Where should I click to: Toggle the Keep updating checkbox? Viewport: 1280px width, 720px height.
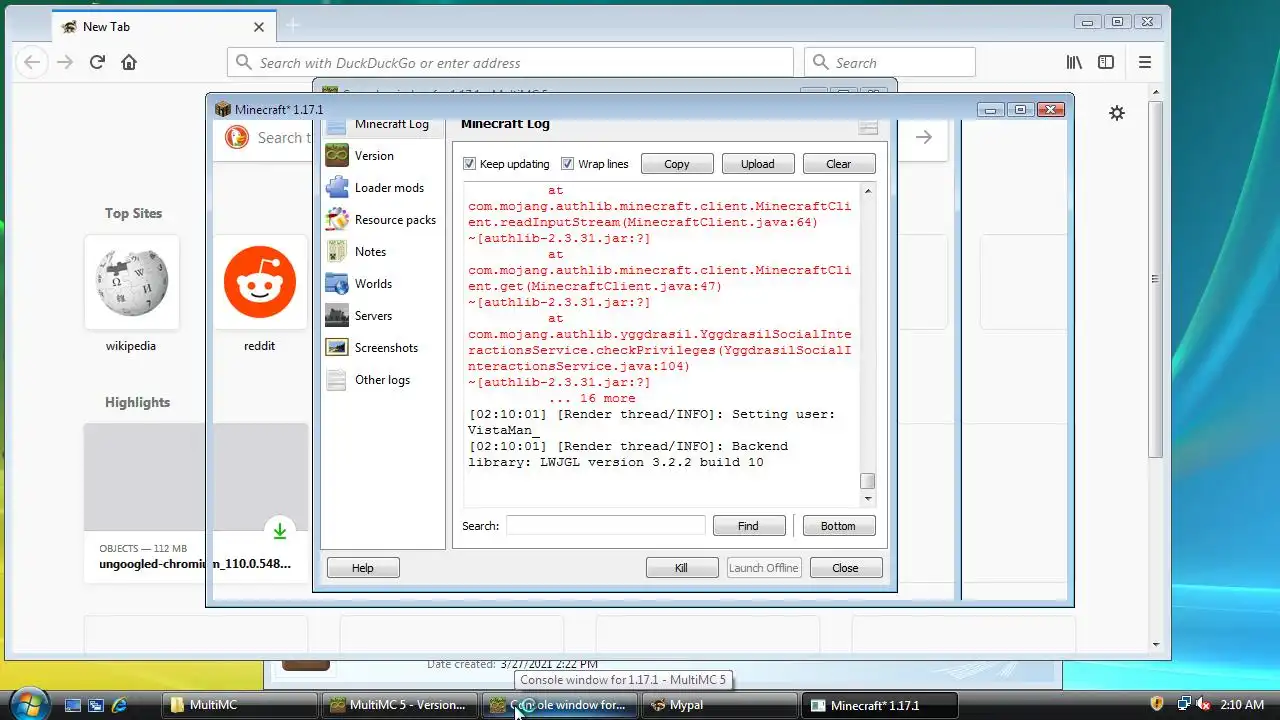(x=469, y=164)
